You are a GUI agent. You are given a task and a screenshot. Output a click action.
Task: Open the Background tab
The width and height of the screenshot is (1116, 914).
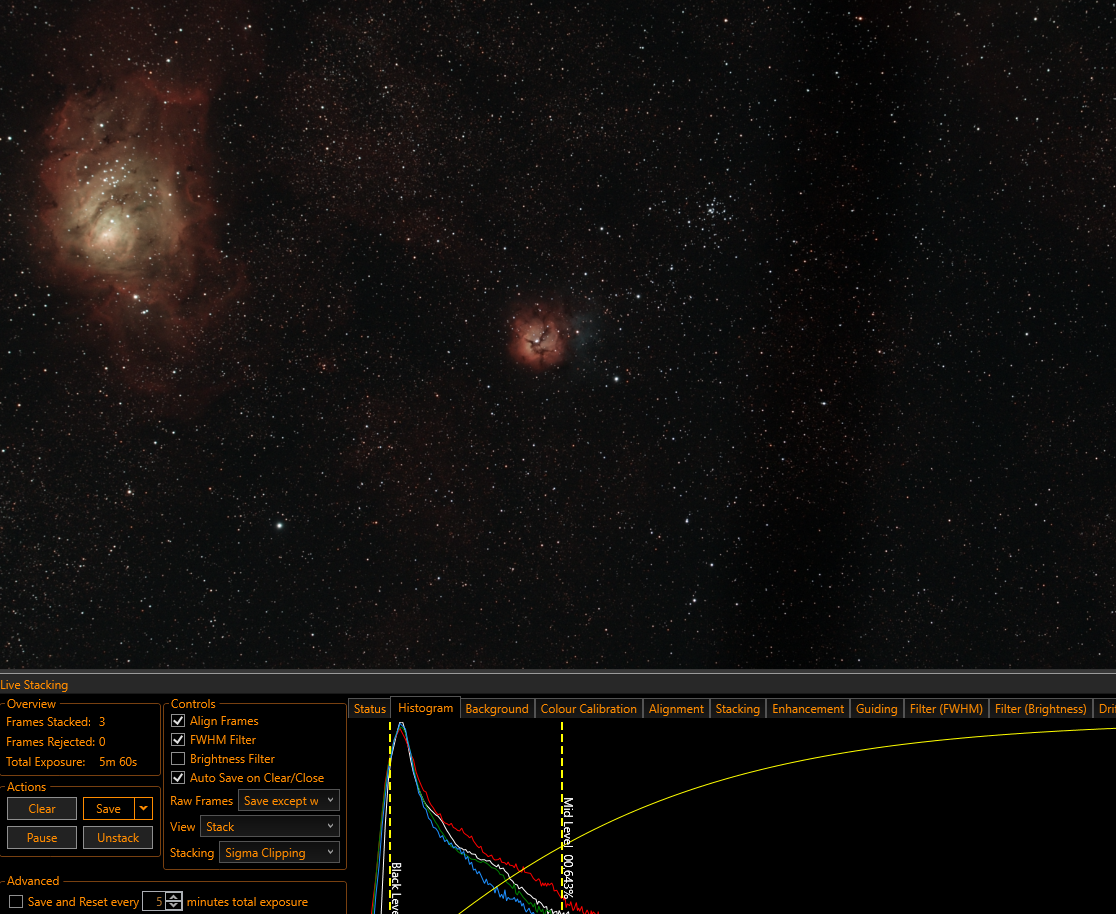pos(497,709)
